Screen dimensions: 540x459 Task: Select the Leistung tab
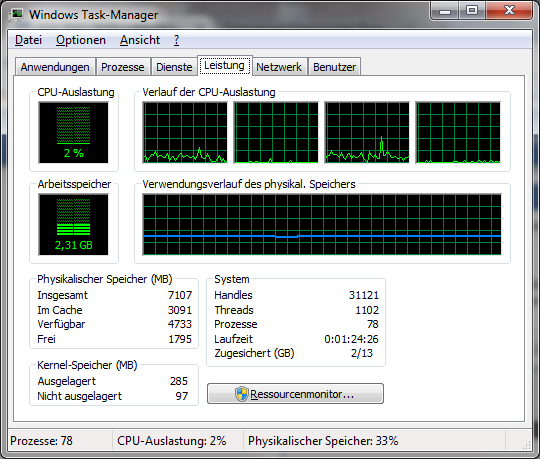click(225, 65)
